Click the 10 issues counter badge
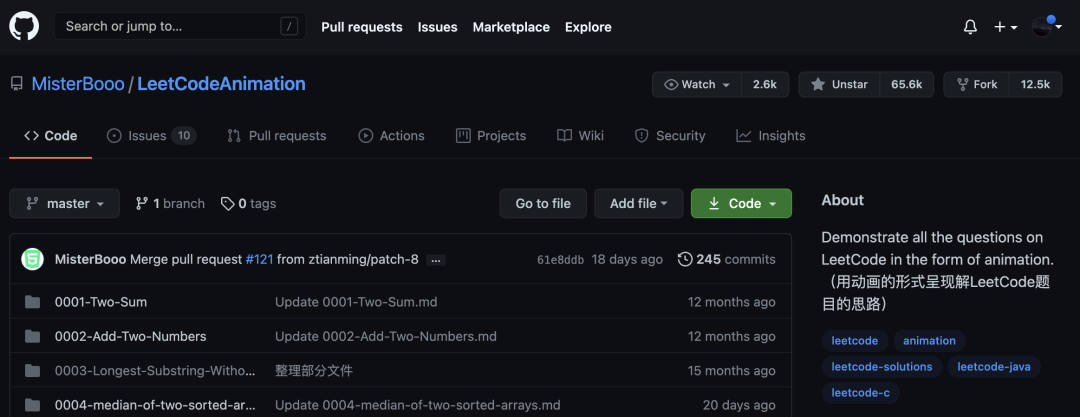The height and width of the screenshot is (417, 1080). coord(184,136)
